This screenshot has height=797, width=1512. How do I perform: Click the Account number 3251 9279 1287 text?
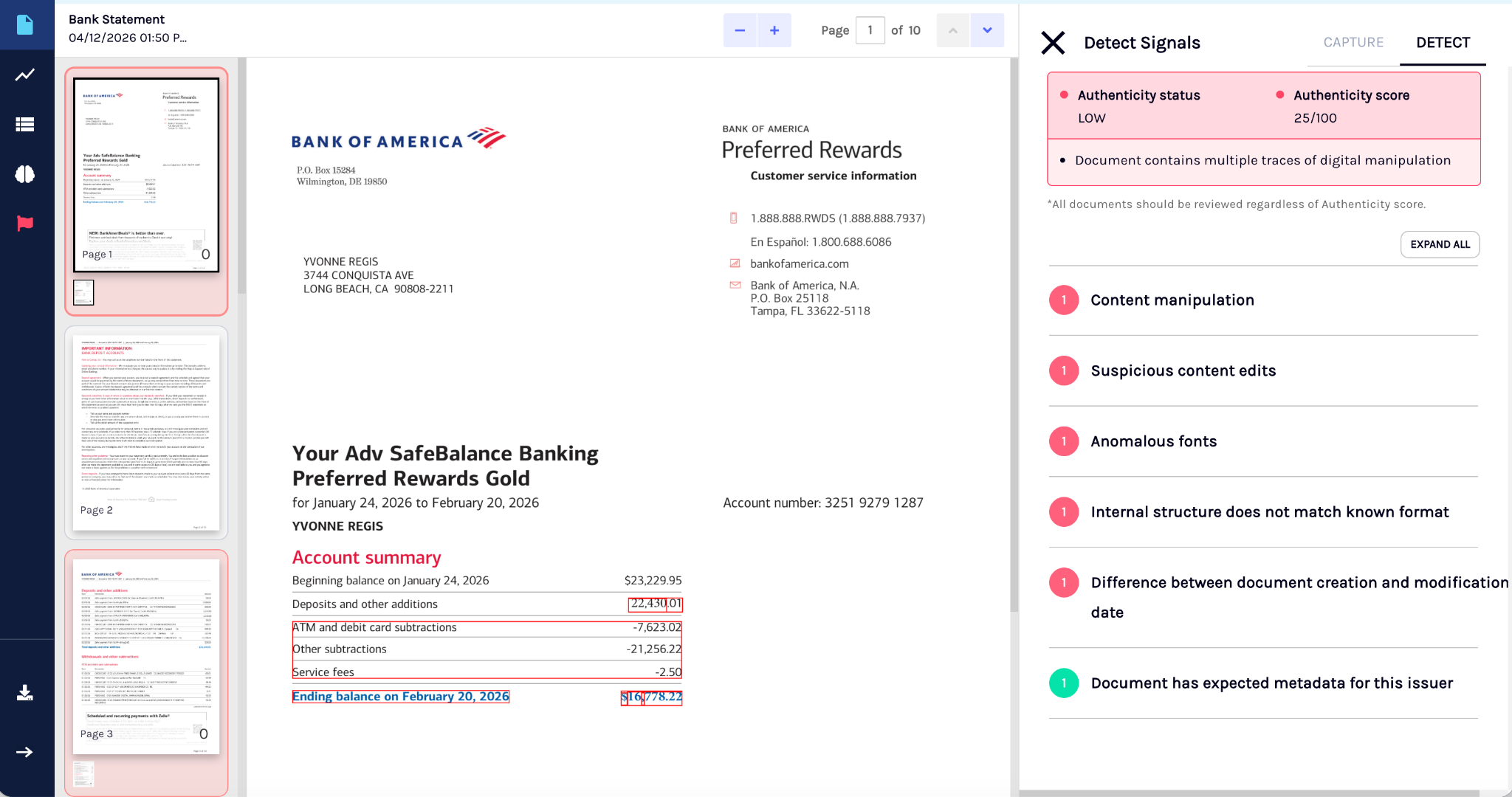(823, 503)
